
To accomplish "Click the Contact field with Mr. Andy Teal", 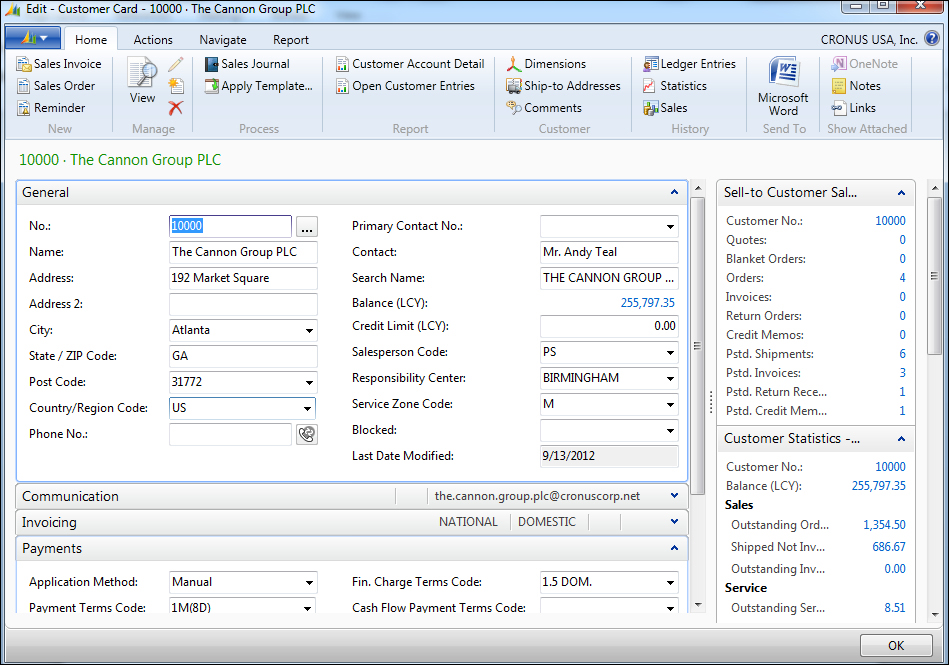I will point(609,252).
